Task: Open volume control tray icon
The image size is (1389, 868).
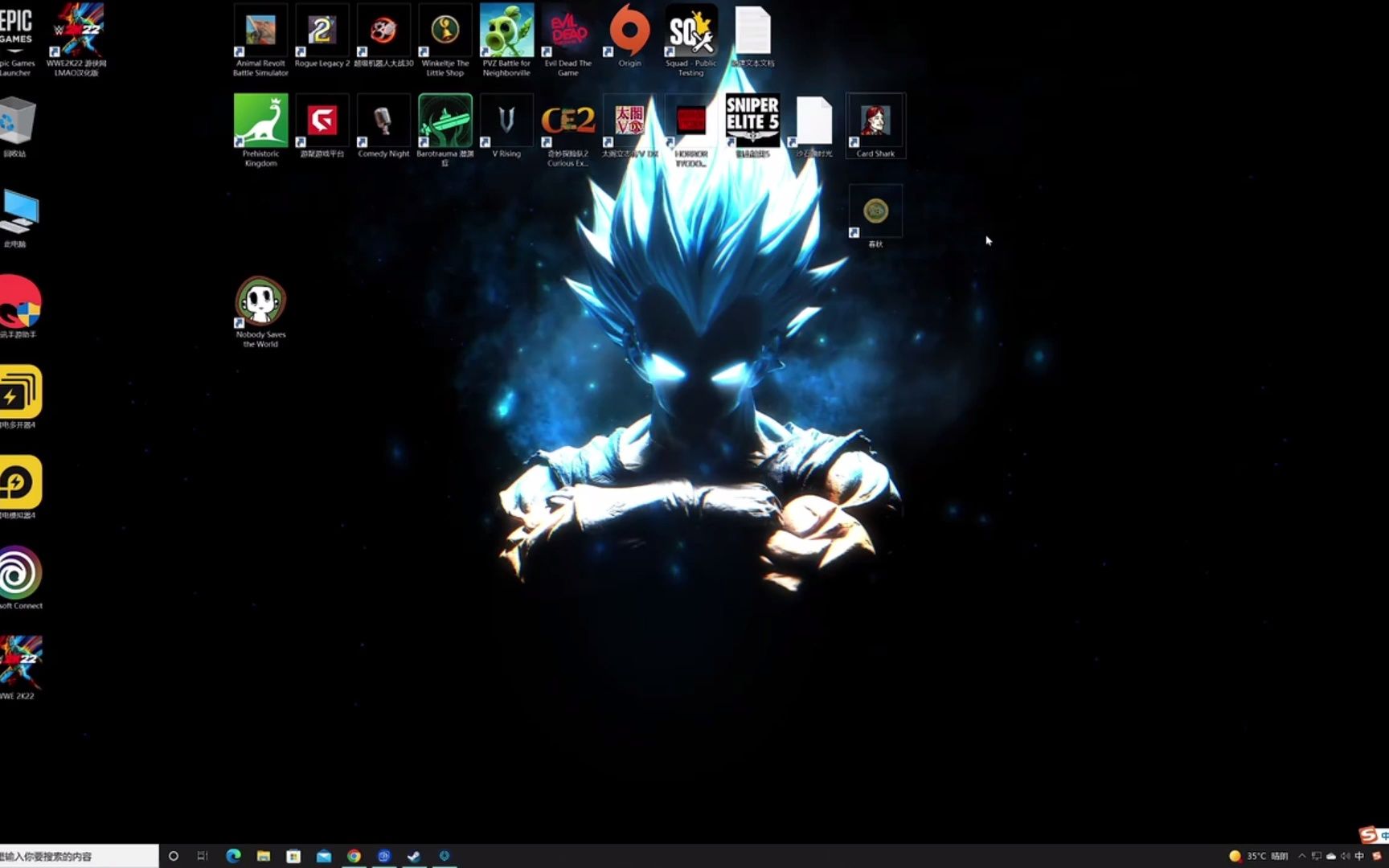Action: [1346, 856]
